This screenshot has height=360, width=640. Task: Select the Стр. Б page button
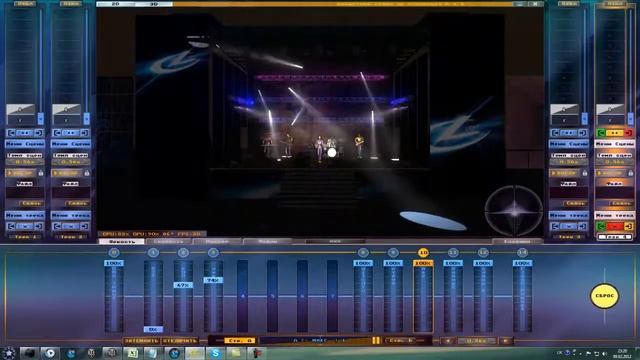point(401,340)
